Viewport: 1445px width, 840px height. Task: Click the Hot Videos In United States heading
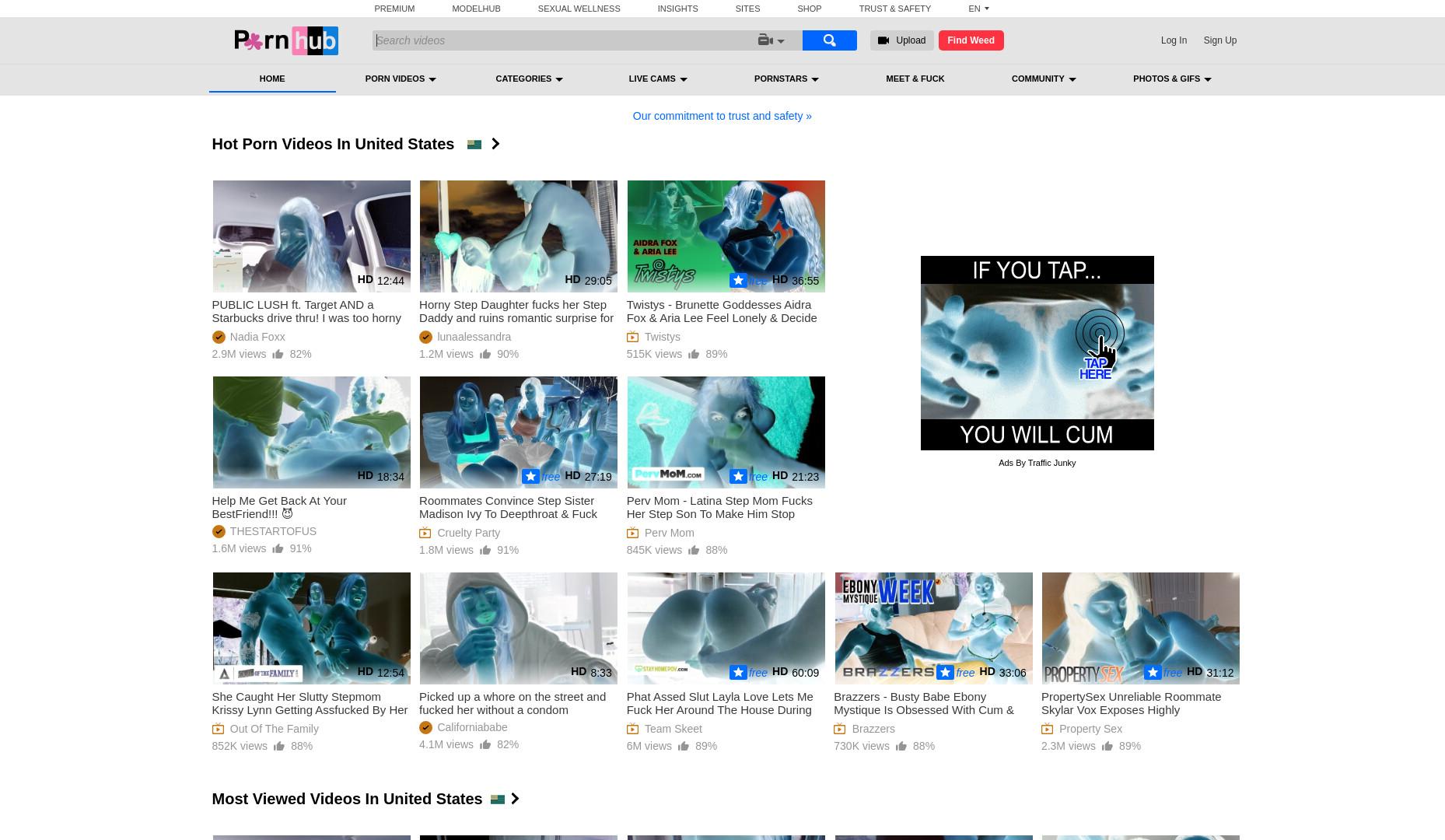(333, 144)
